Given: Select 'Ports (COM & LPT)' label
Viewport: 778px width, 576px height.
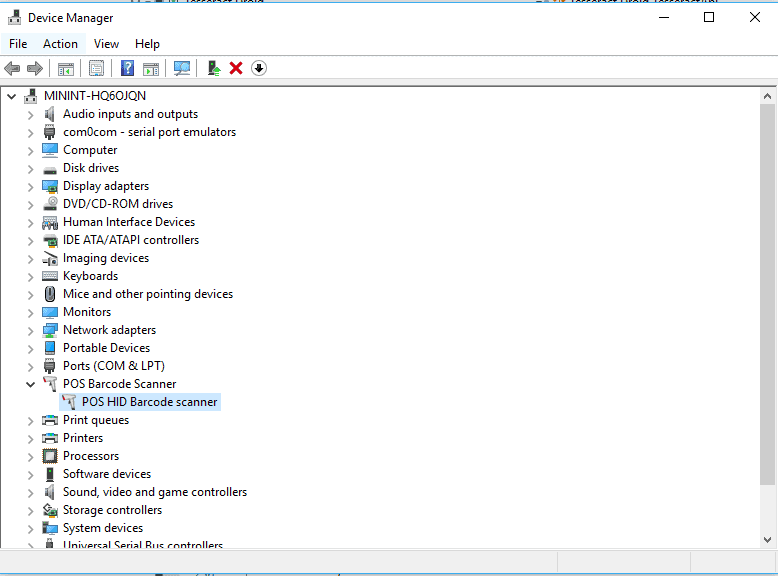Looking at the screenshot, I should (x=114, y=366).
